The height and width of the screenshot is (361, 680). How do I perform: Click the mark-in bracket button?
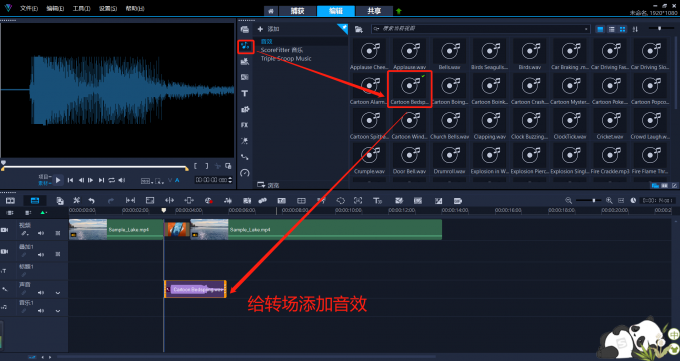click(x=196, y=166)
